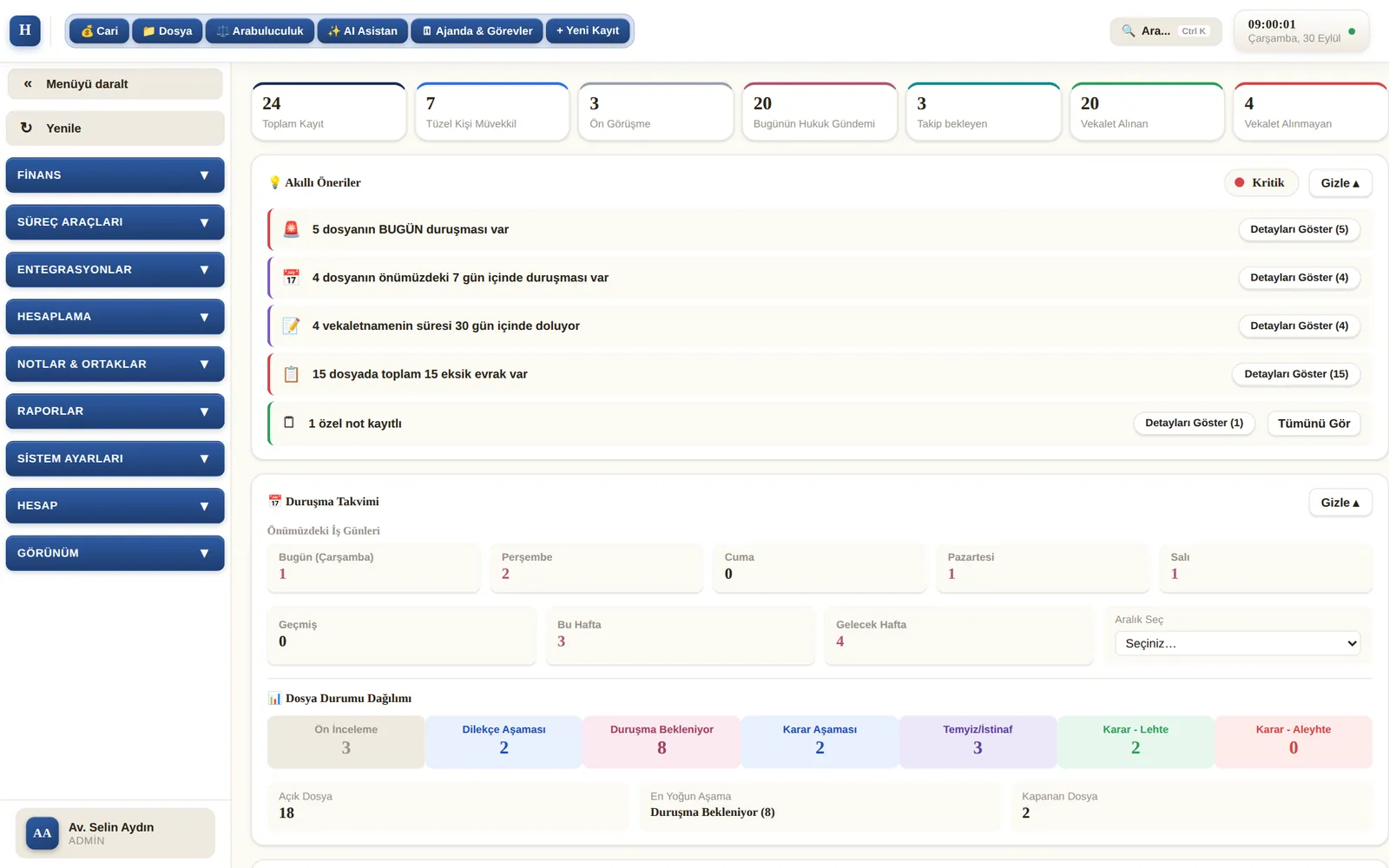The image size is (1389, 868).
Task: Click Detayları Göster (5)
Action: point(1299,229)
